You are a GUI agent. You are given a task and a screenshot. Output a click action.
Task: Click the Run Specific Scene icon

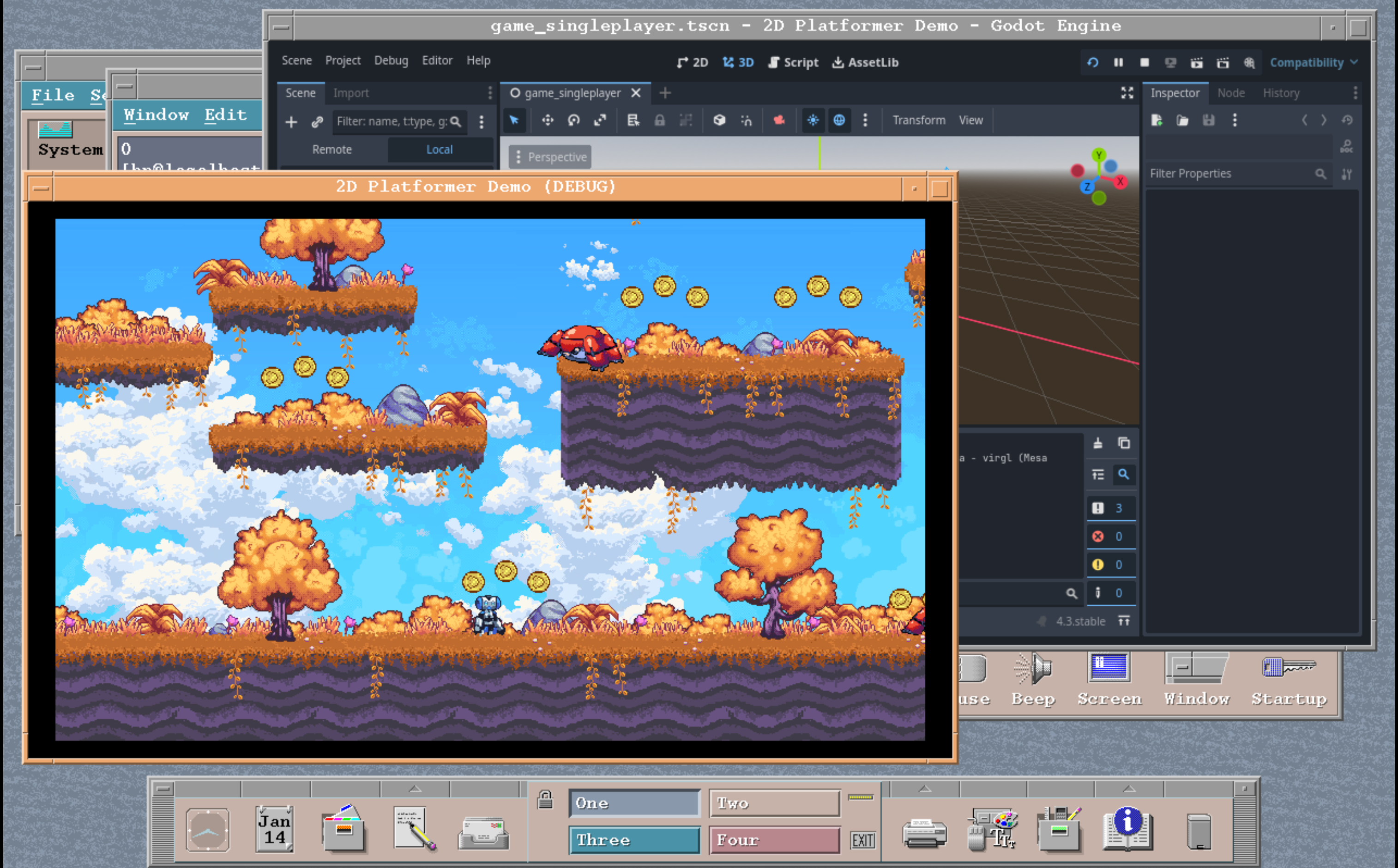1223,62
